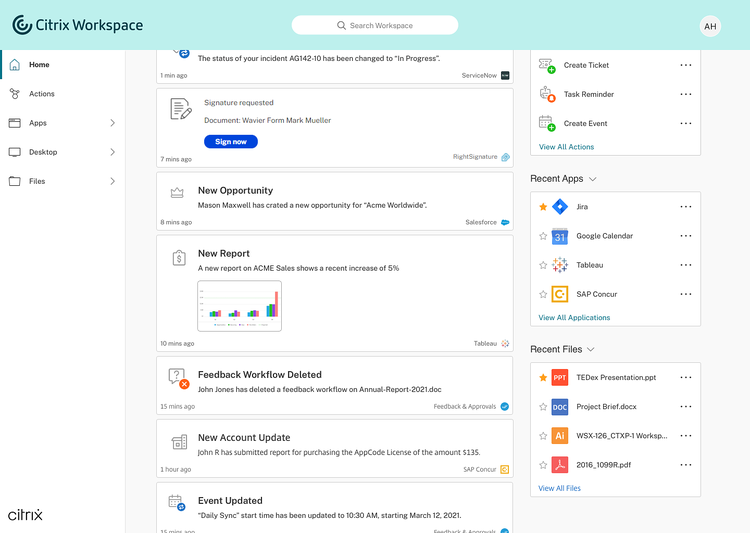Click the Task Reminder icon
Screen dimensions: 750x533
(547, 94)
